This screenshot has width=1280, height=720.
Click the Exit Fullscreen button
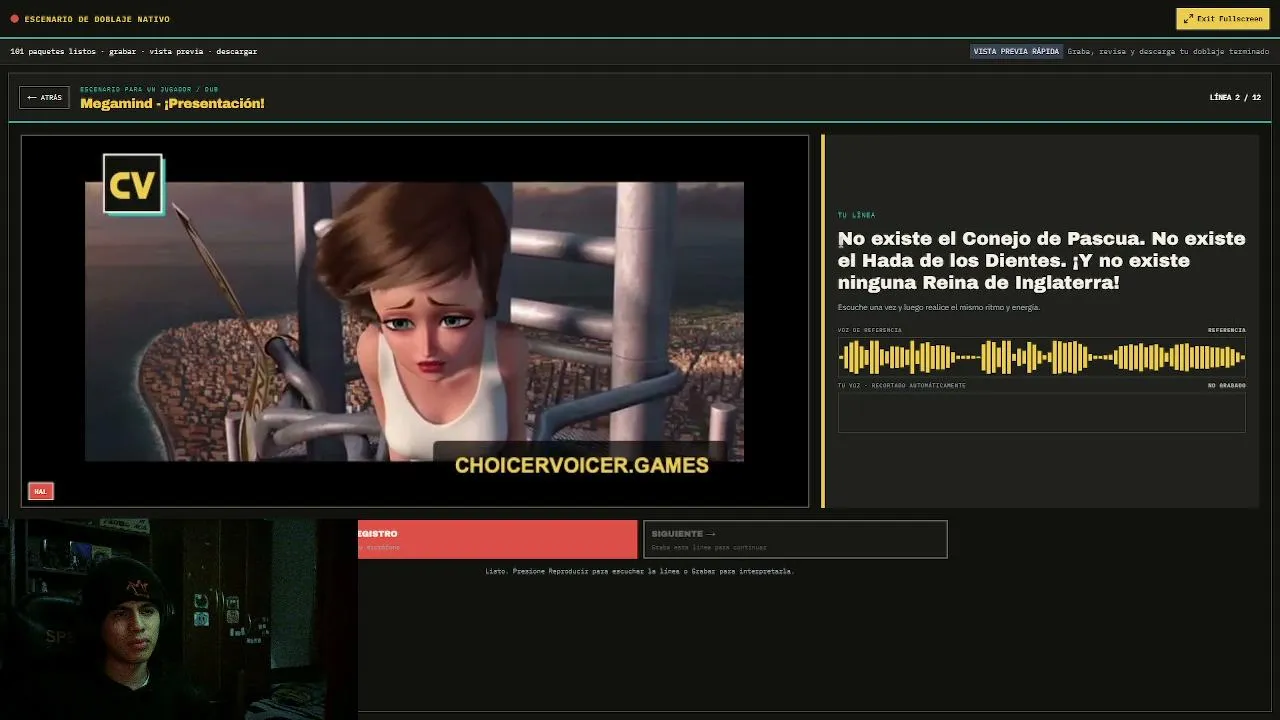click(x=1223, y=18)
